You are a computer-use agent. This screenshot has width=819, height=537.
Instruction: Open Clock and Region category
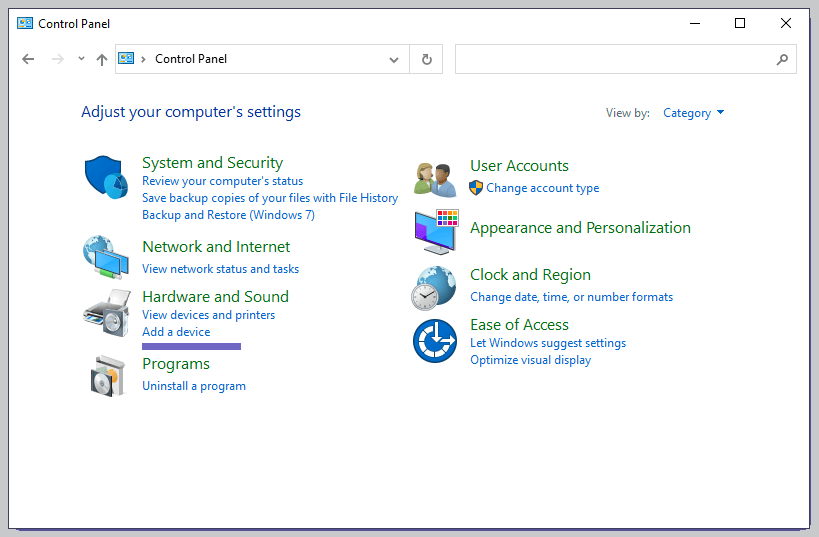coord(530,275)
